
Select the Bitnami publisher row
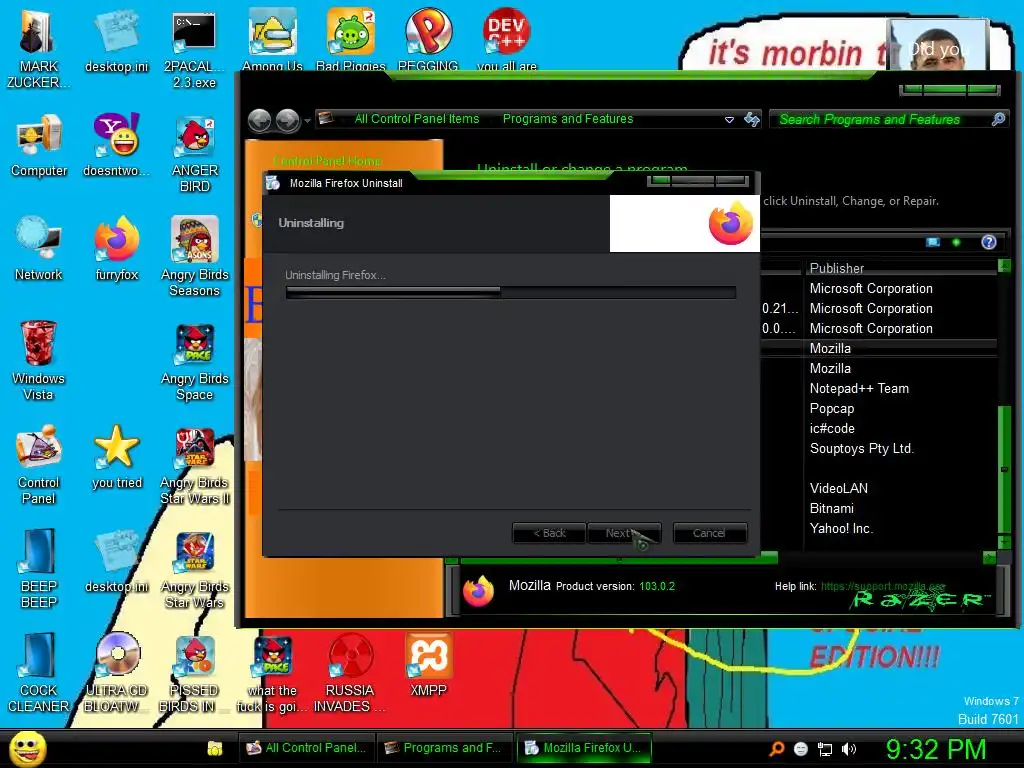(x=831, y=508)
